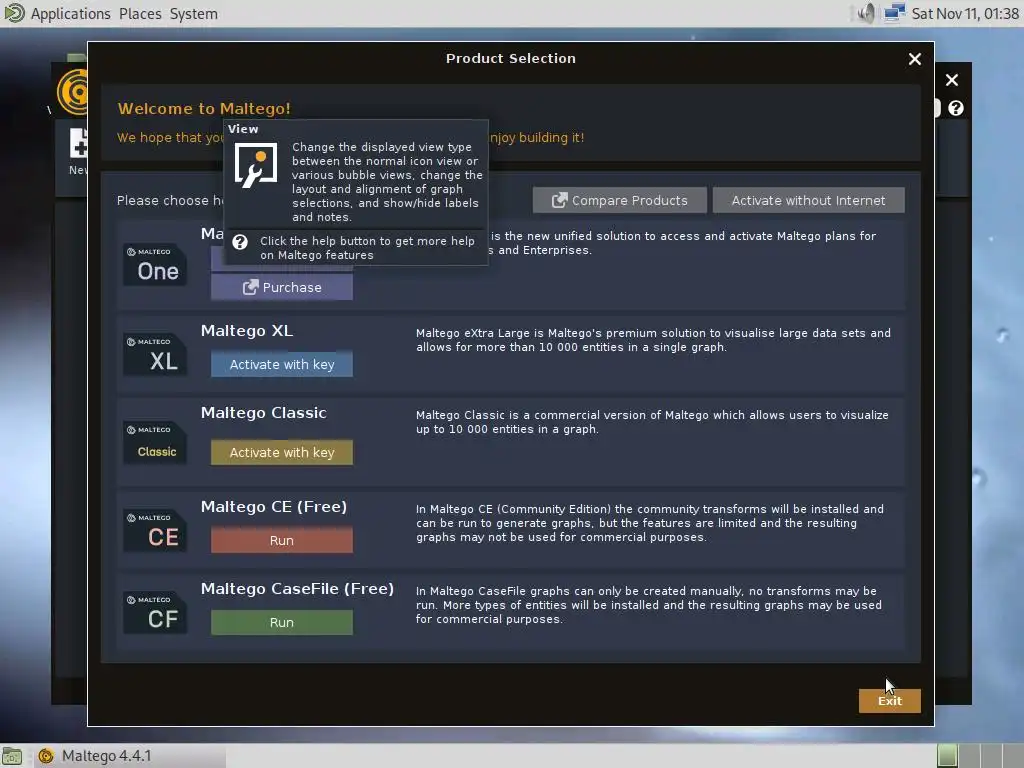1024x768 pixels.
Task: Close the Product Selection dialog
Action: 914,59
